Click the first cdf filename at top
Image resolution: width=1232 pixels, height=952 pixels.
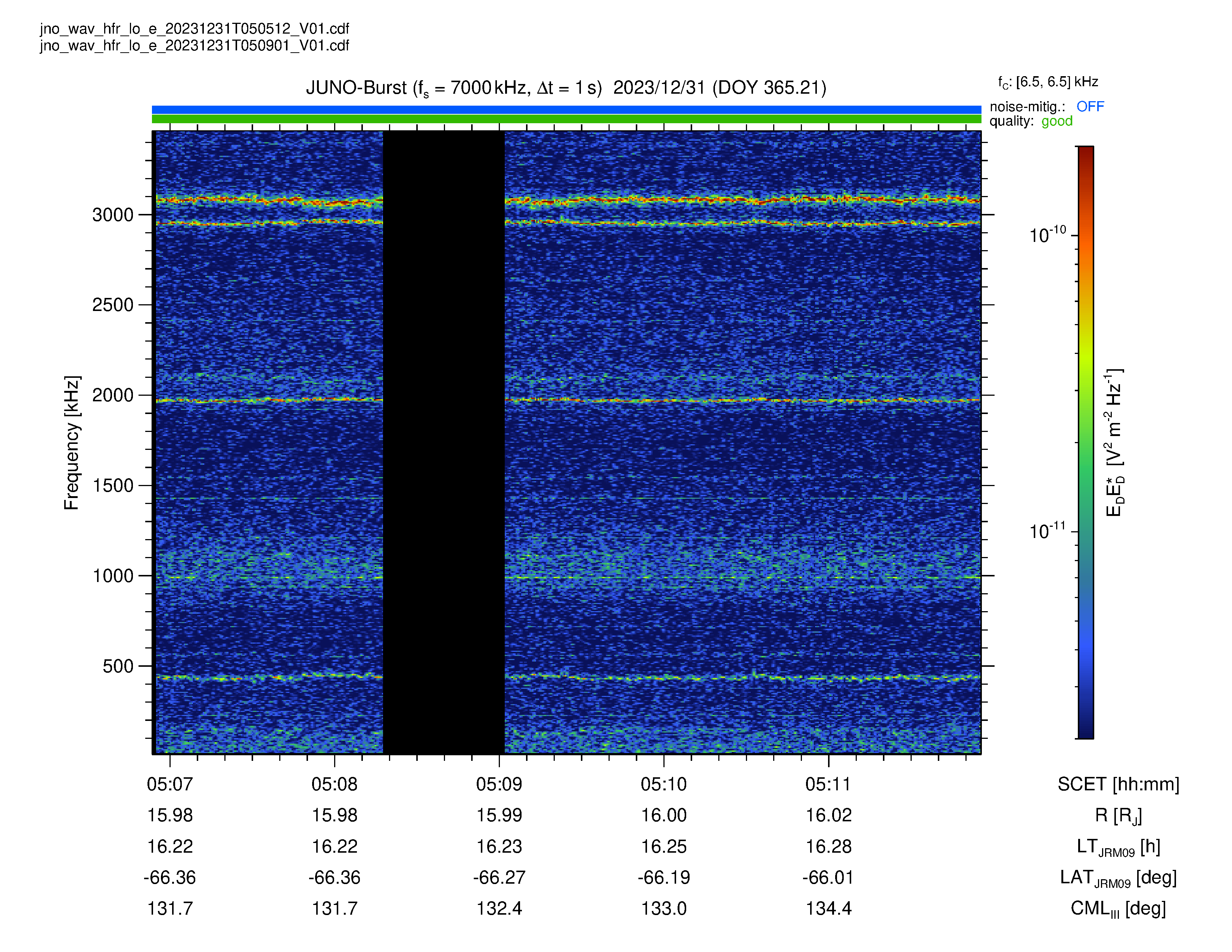[195, 29]
